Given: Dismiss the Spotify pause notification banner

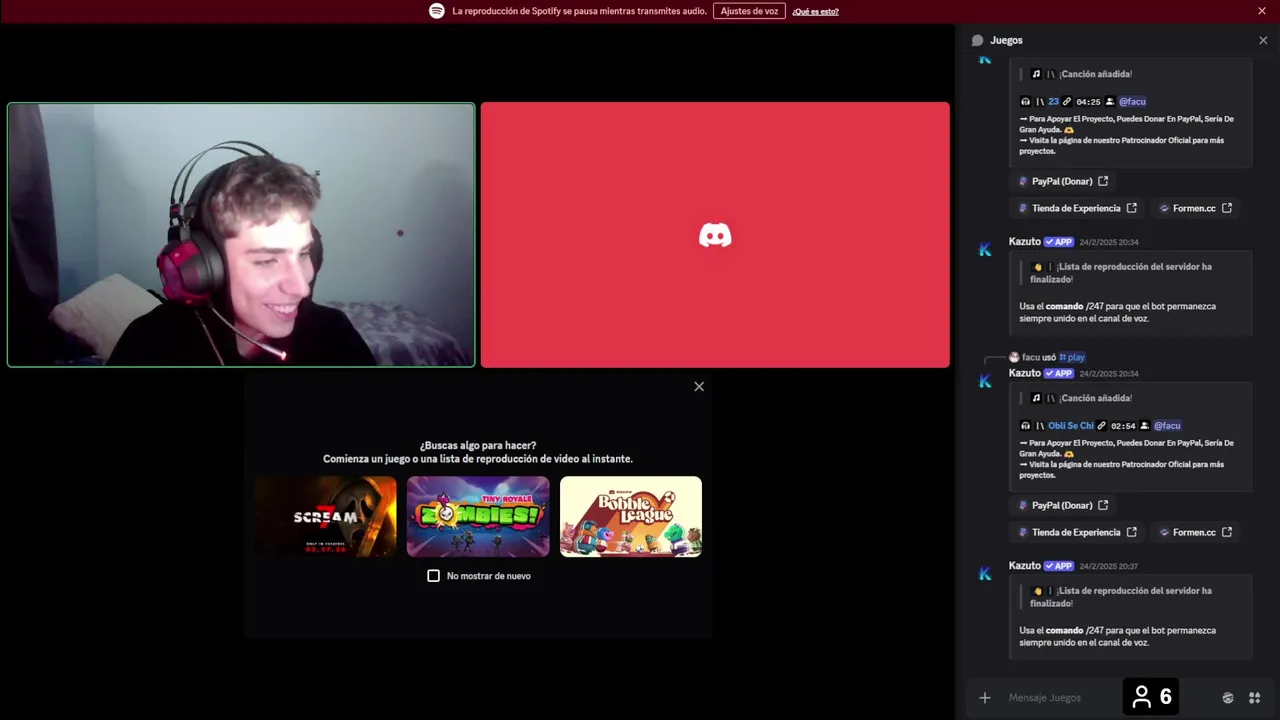Looking at the screenshot, I should (1262, 11).
